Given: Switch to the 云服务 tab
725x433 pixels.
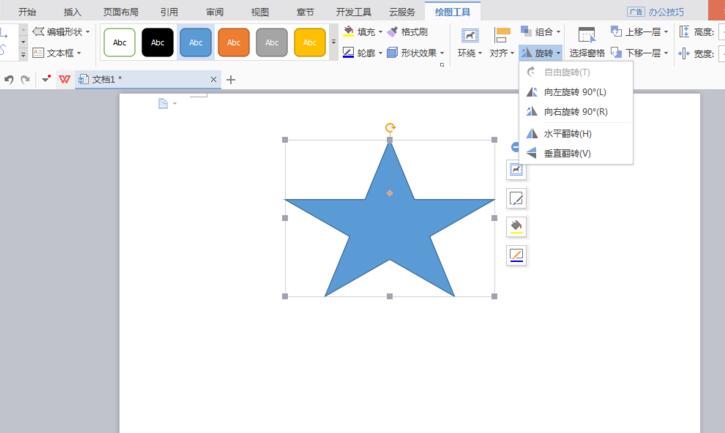Looking at the screenshot, I should (402, 12).
